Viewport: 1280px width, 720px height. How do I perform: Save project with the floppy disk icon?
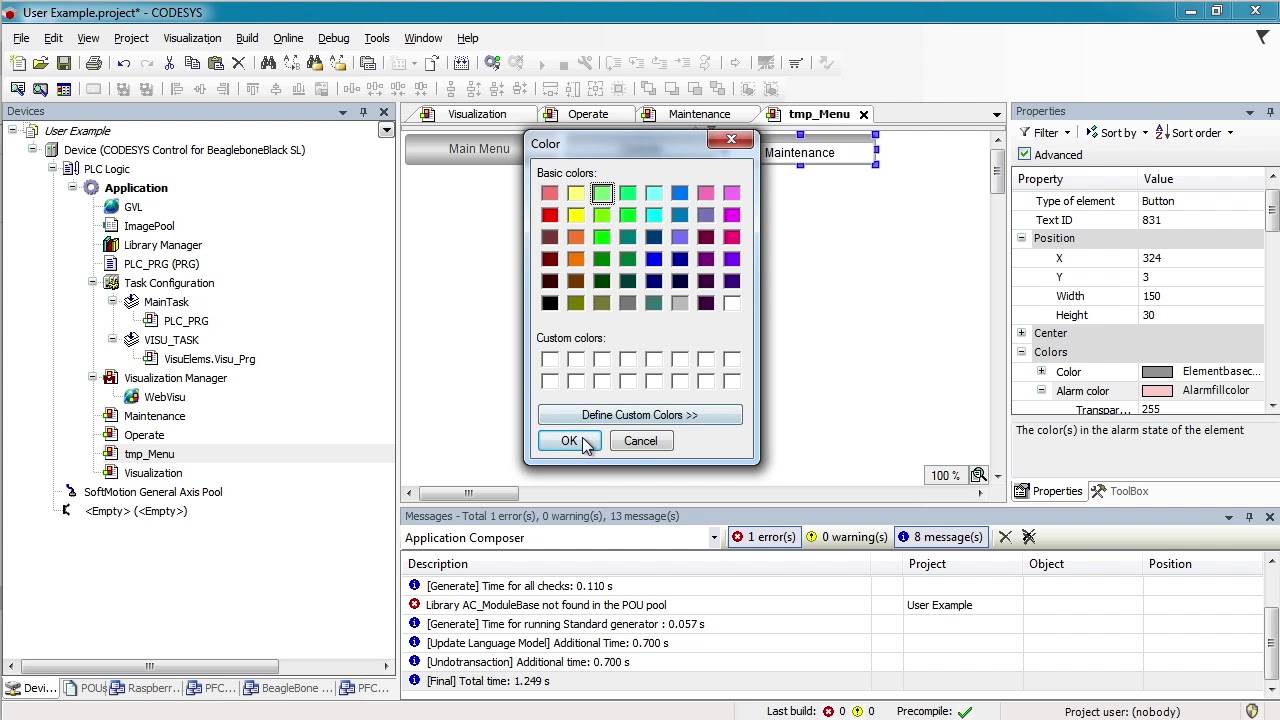[x=63, y=63]
